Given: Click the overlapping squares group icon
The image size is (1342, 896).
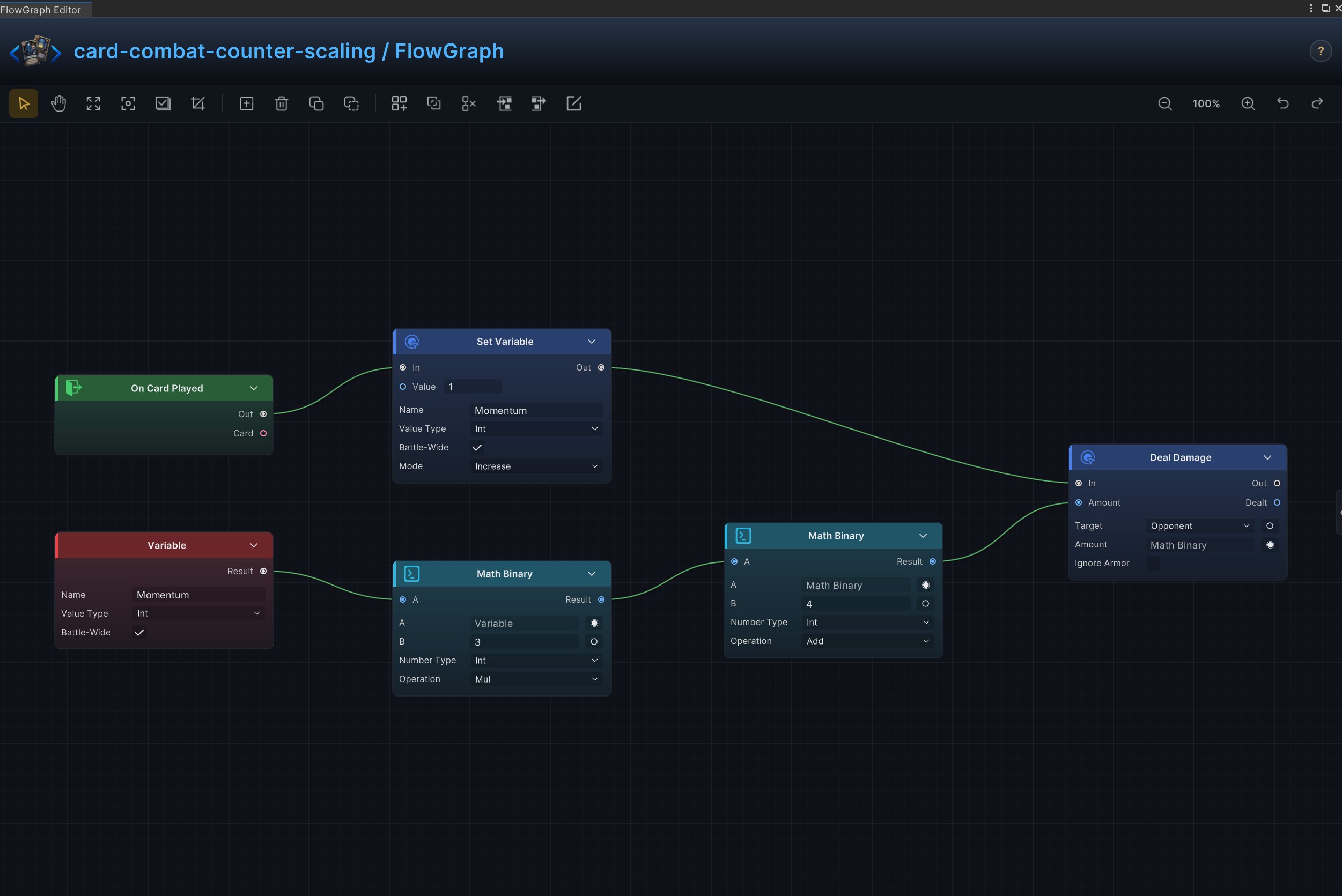Looking at the screenshot, I should 434,103.
